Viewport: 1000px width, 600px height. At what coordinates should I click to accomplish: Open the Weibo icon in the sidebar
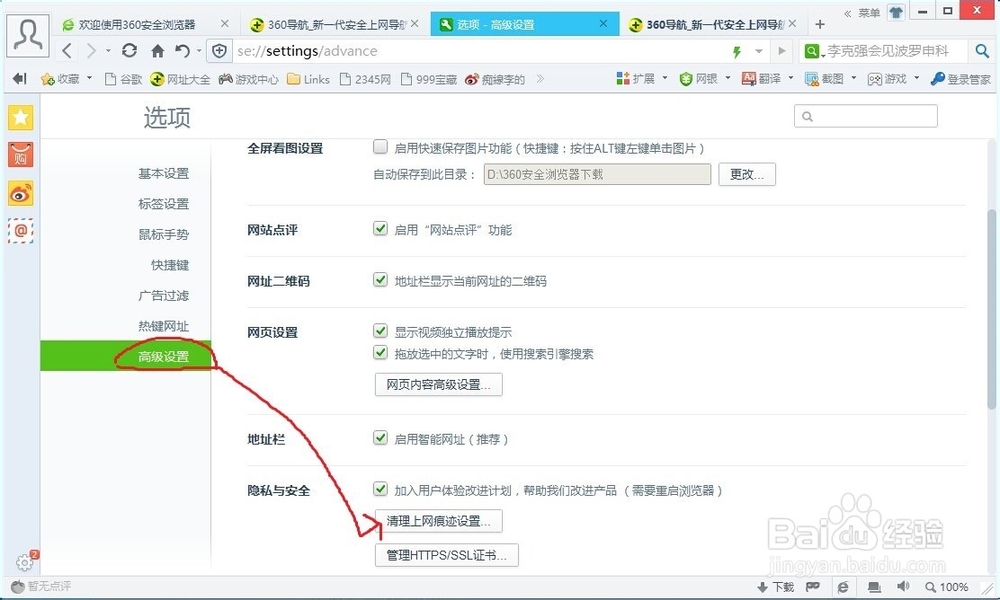(x=20, y=194)
